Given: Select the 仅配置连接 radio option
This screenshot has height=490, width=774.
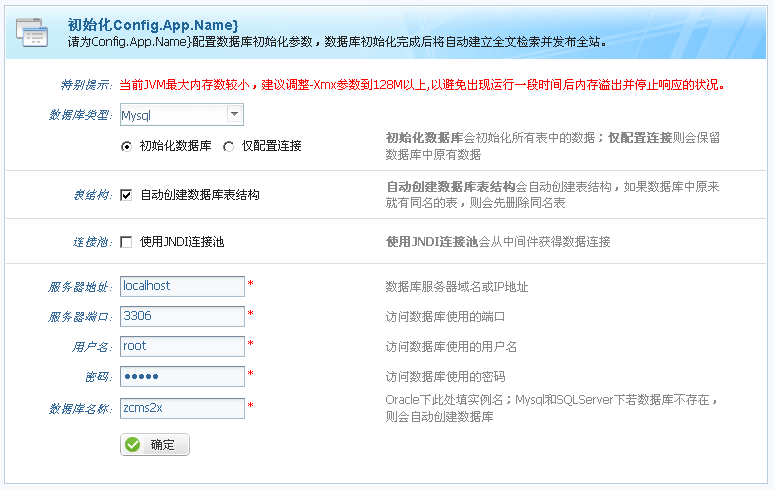Looking at the screenshot, I should [x=229, y=146].
